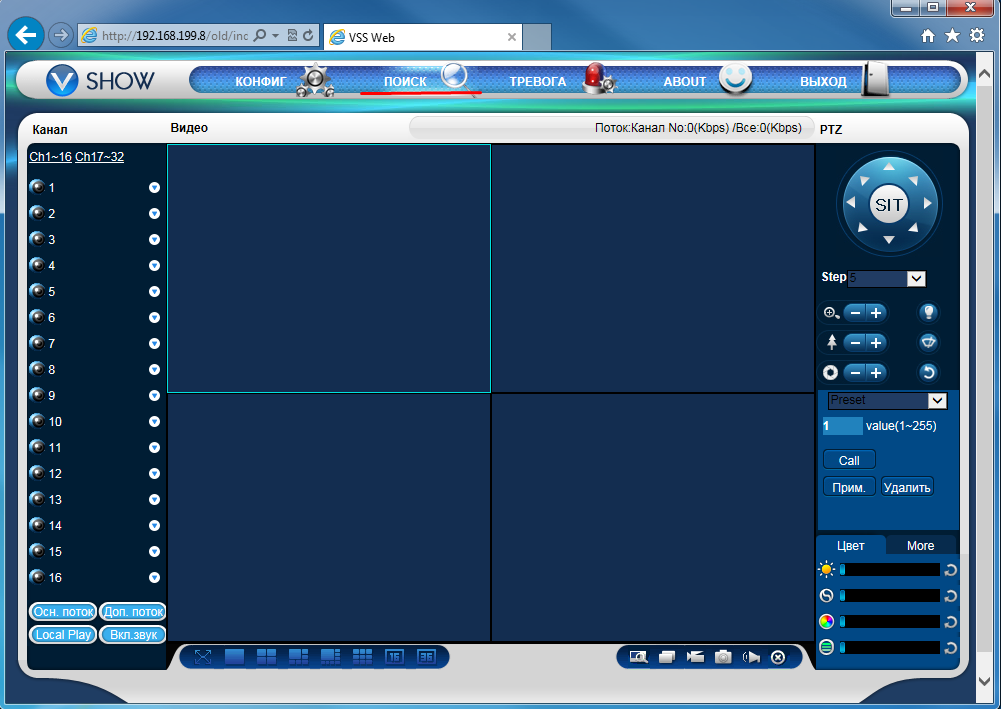
Task: Open the Step dropdown
Action: 916,278
